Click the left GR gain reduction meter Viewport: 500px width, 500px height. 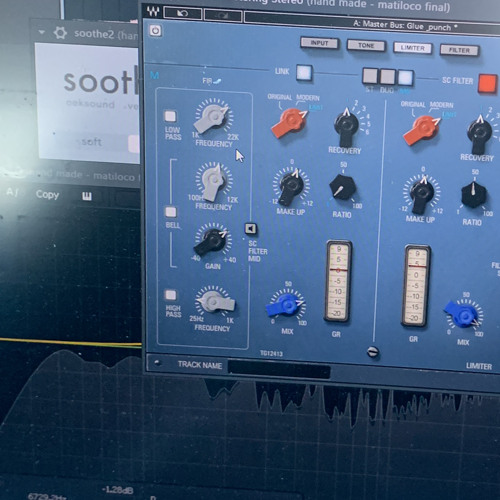[x=338, y=282]
